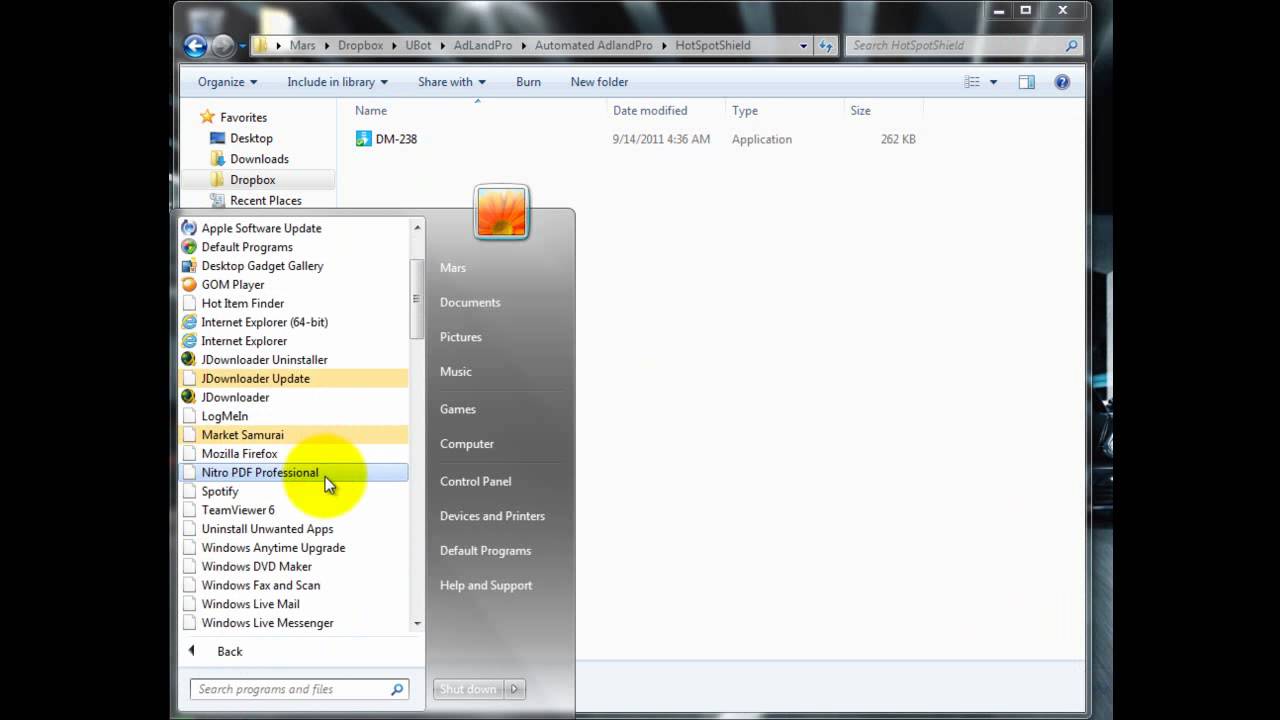Select Dropbox in the Favorites sidebar
This screenshot has width=1280, height=720.
tap(252, 180)
